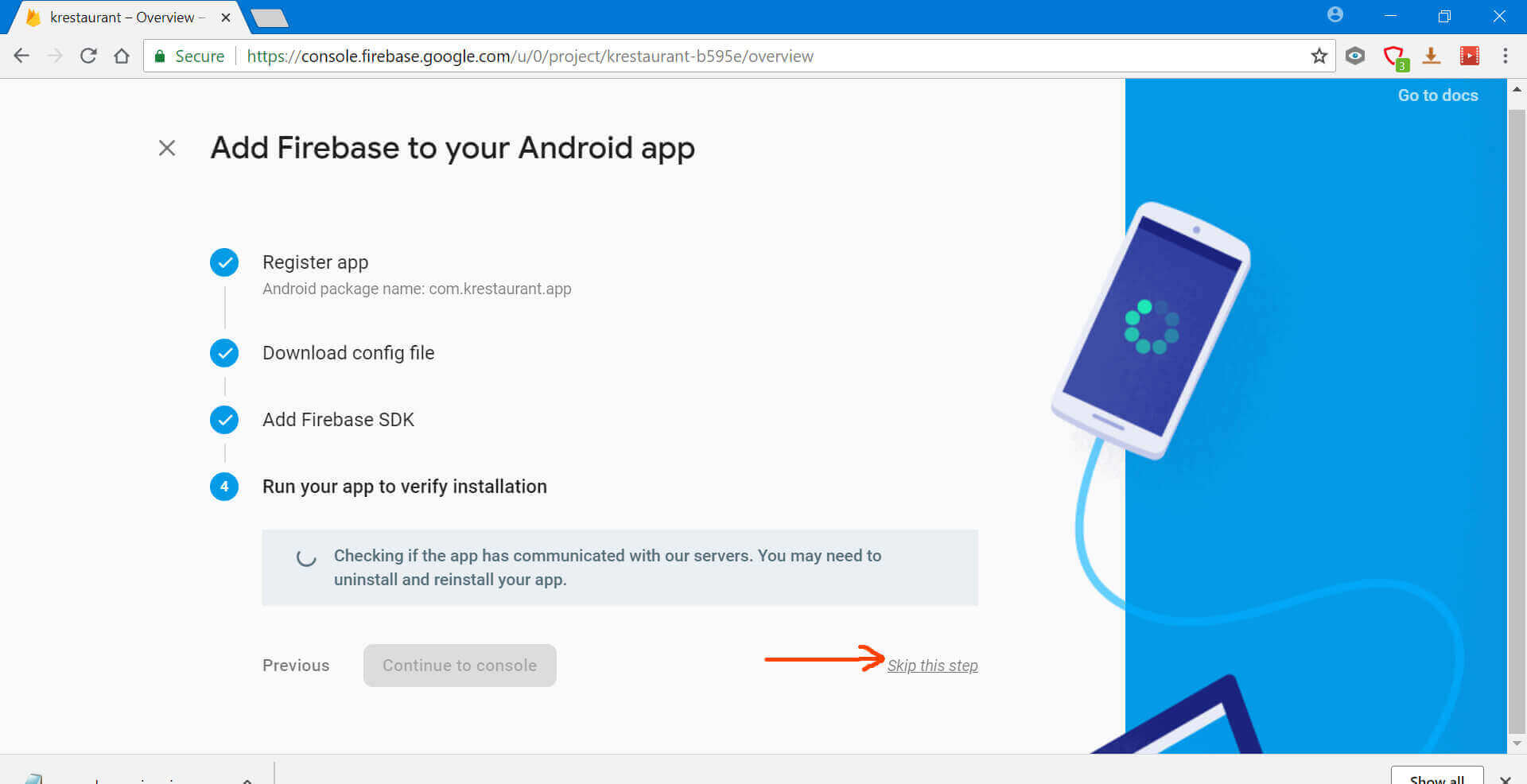Open the red film strip video extension
This screenshot has height=784, width=1527.
[1469, 56]
